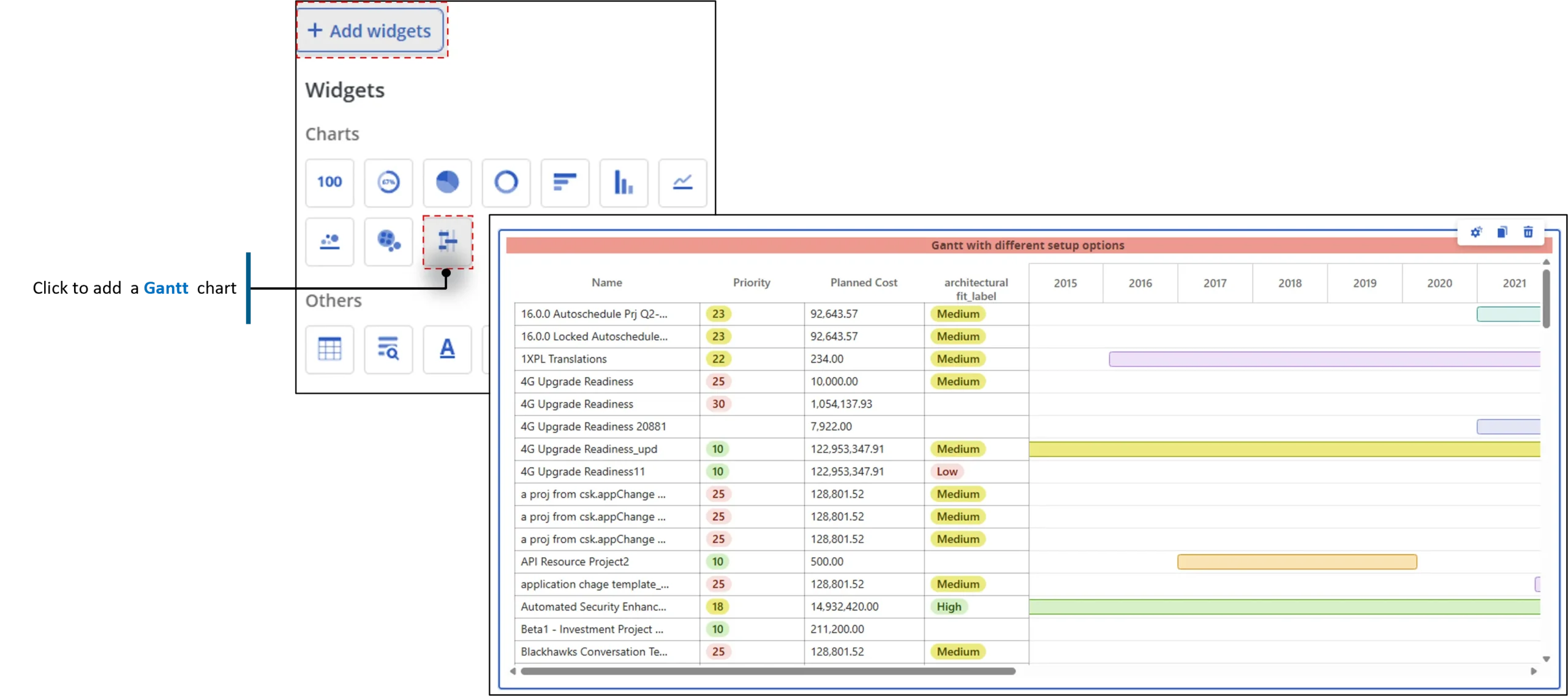The height and width of the screenshot is (696, 1568).
Task: Click the architectural fit_label column header
Action: 976,289
